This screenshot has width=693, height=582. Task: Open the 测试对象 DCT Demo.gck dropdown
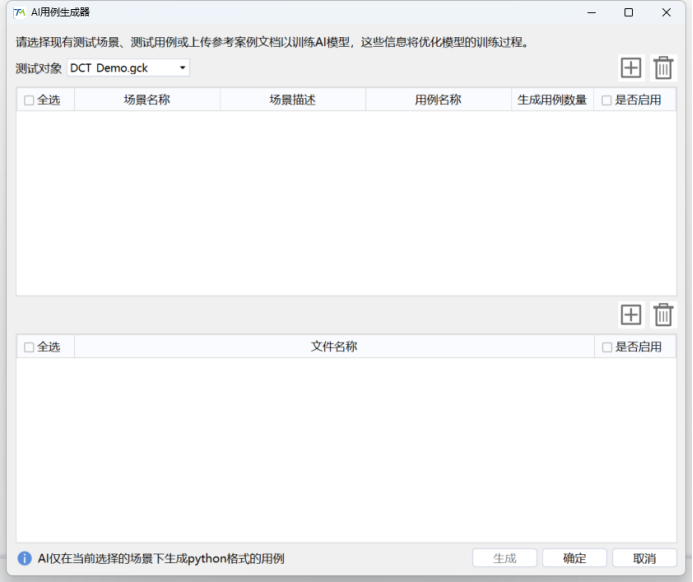128,68
